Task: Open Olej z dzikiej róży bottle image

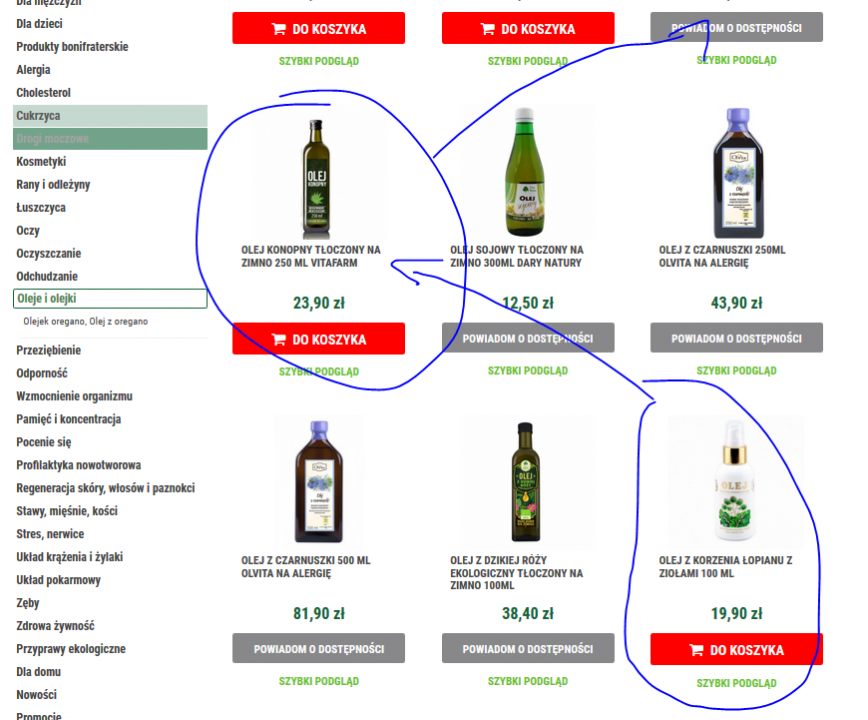Action: point(525,481)
